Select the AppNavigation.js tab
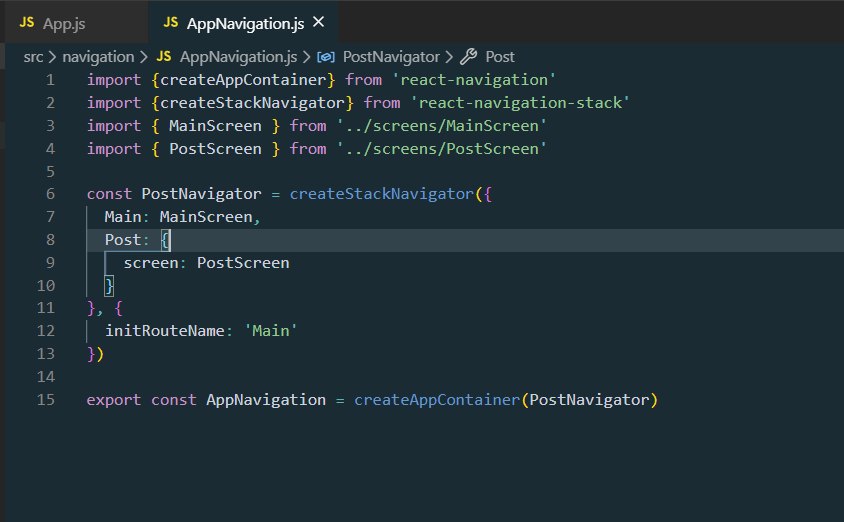The image size is (844, 522). pos(245,23)
